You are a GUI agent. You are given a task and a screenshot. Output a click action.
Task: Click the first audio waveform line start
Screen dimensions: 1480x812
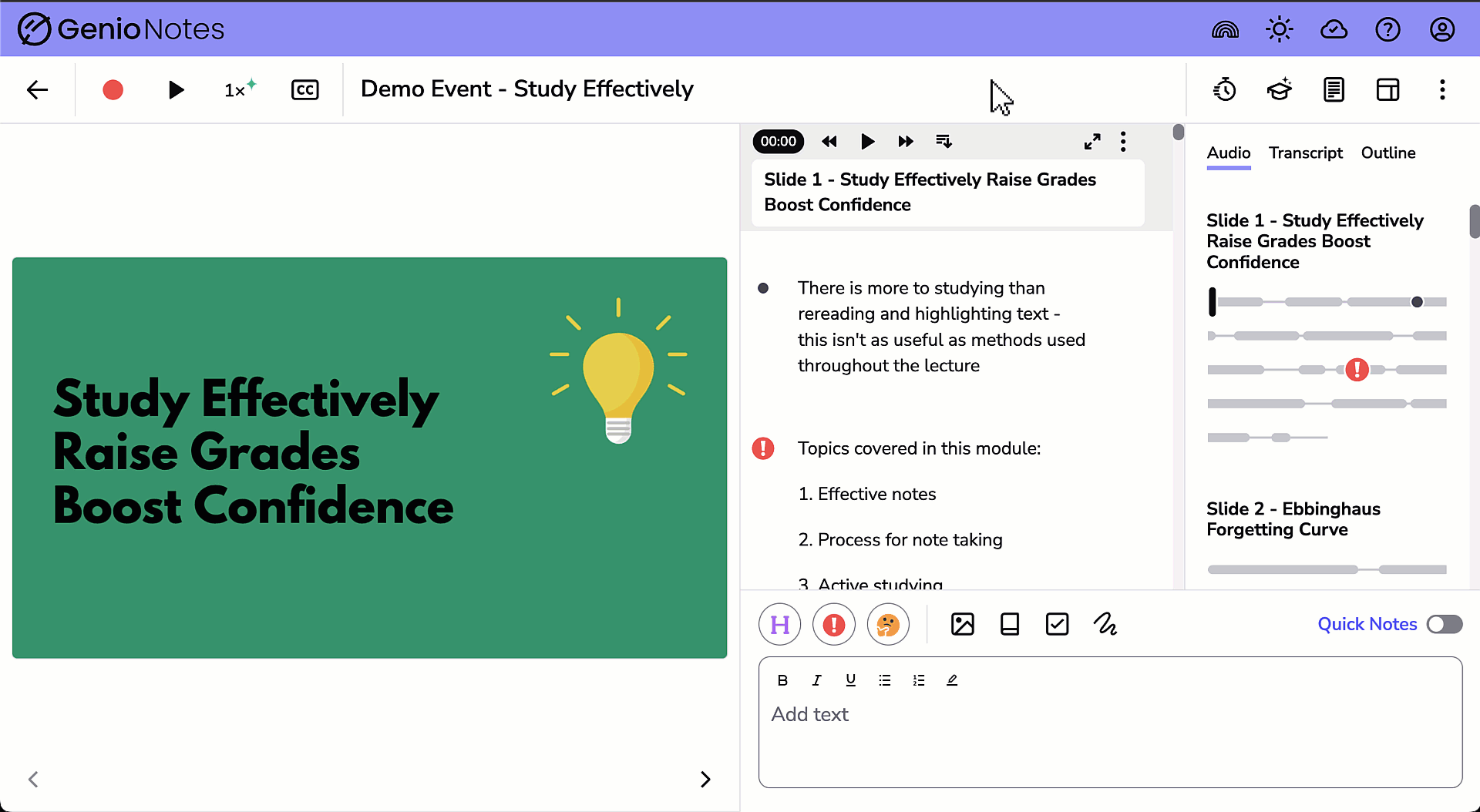point(1213,302)
